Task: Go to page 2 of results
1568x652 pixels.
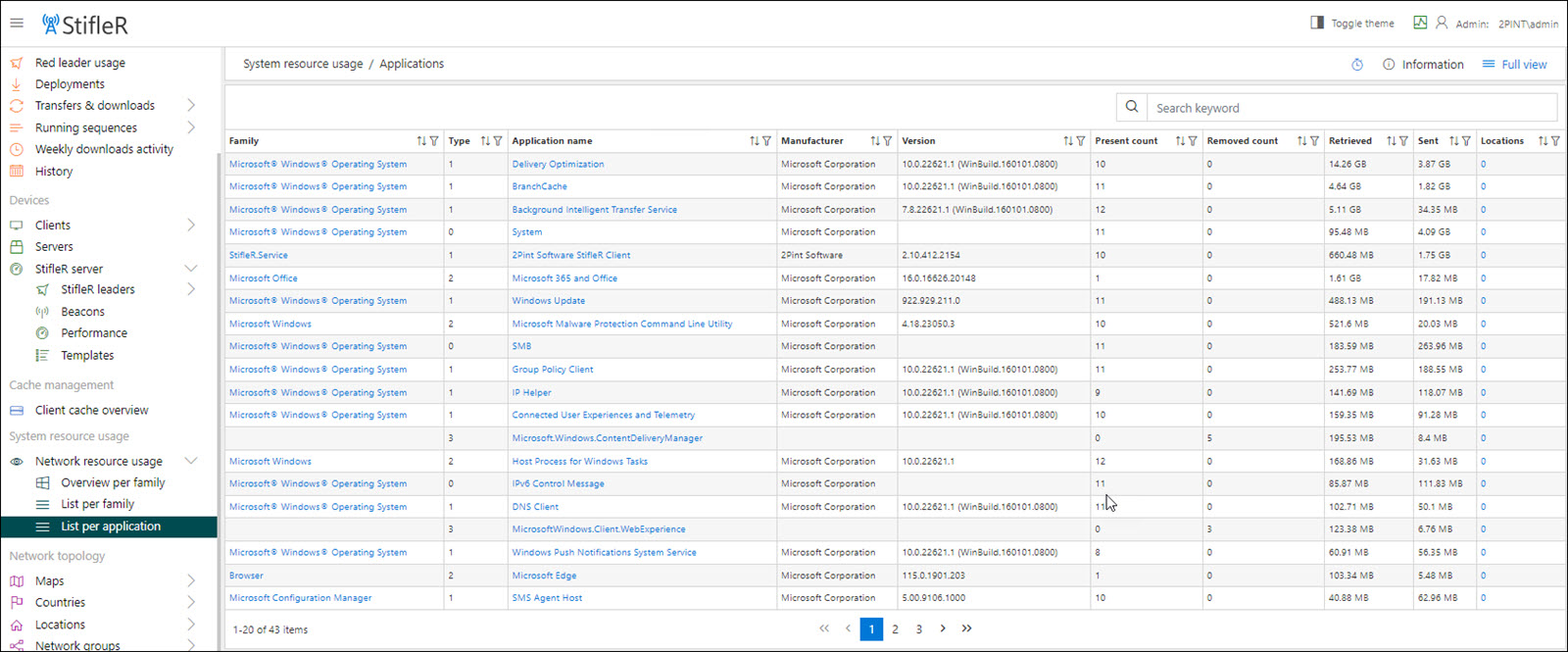Action: tap(895, 629)
